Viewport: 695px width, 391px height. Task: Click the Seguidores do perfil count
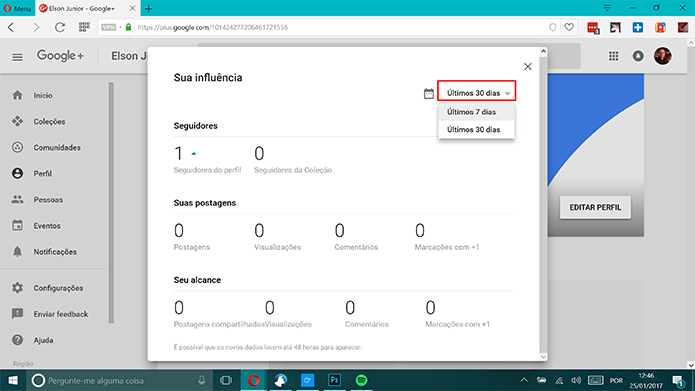pyautogui.click(x=179, y=154)
